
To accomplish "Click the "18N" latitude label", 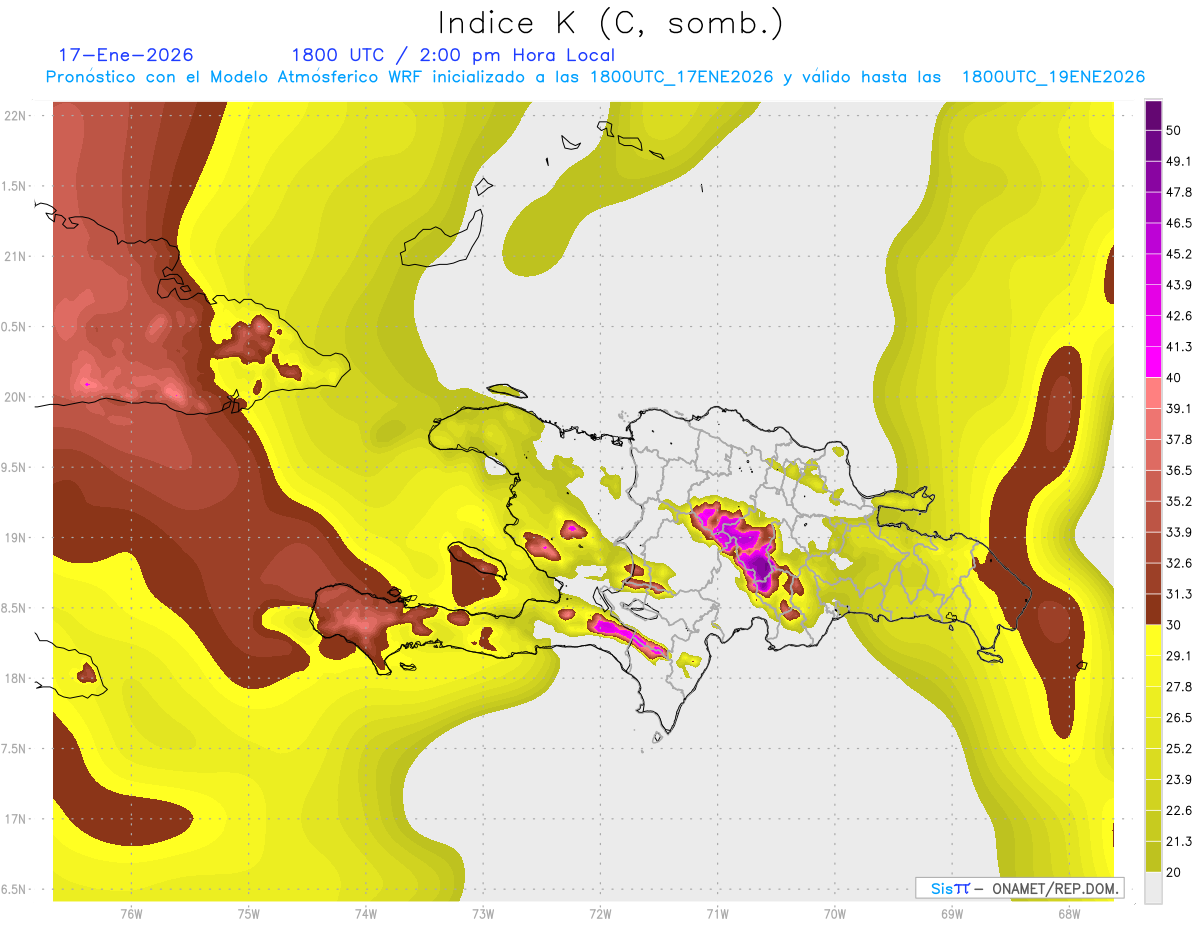I will click(x=15, y=678).
